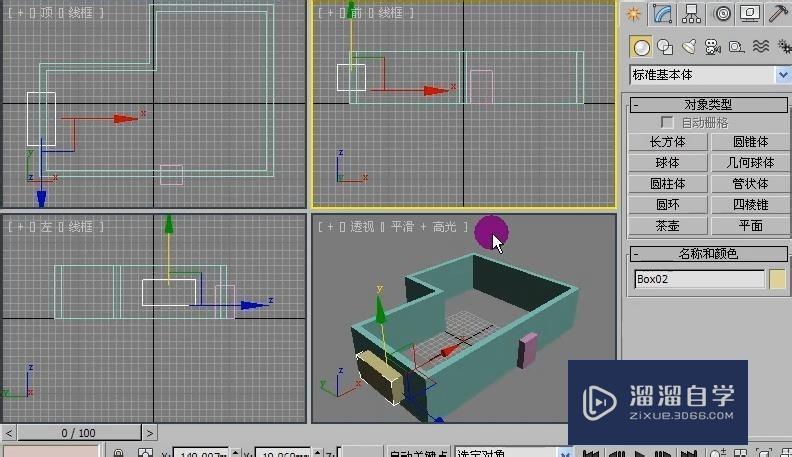Enable the 自动栅格 checkbox
792x457 pixels.
(667, 122)
